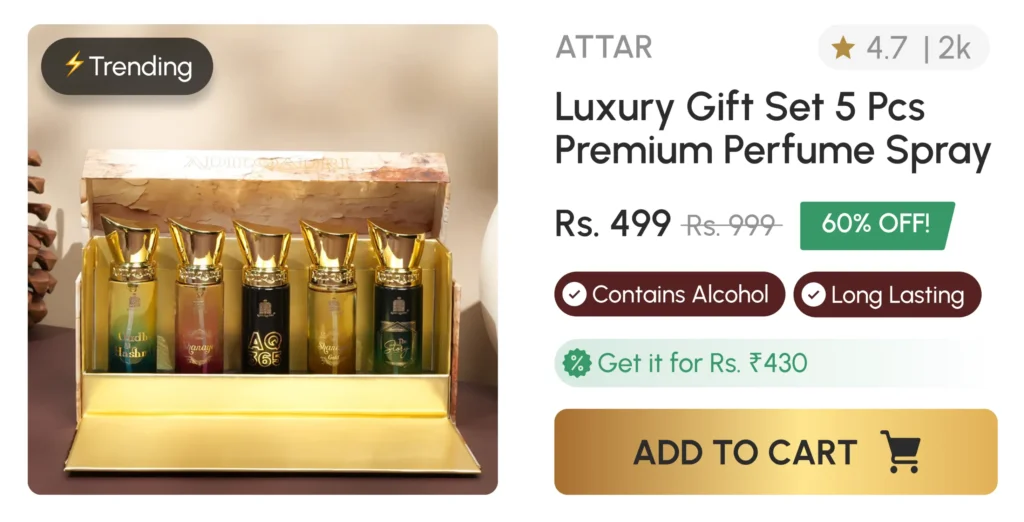Viewport: 1024px width, 522px height.
Task: Click the Rs. 499 sale price
Action: pos(613,223)
